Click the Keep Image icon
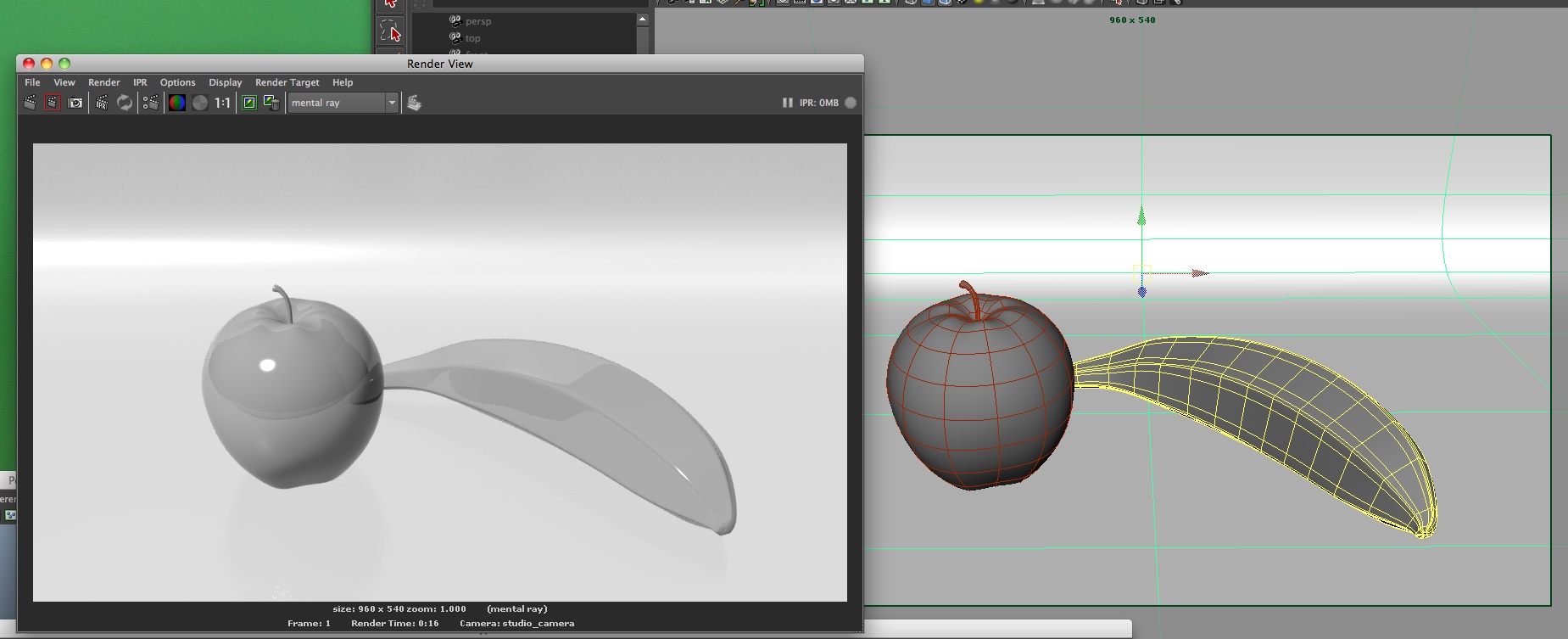The image size is (1568, 639). [x=249, y=103]
